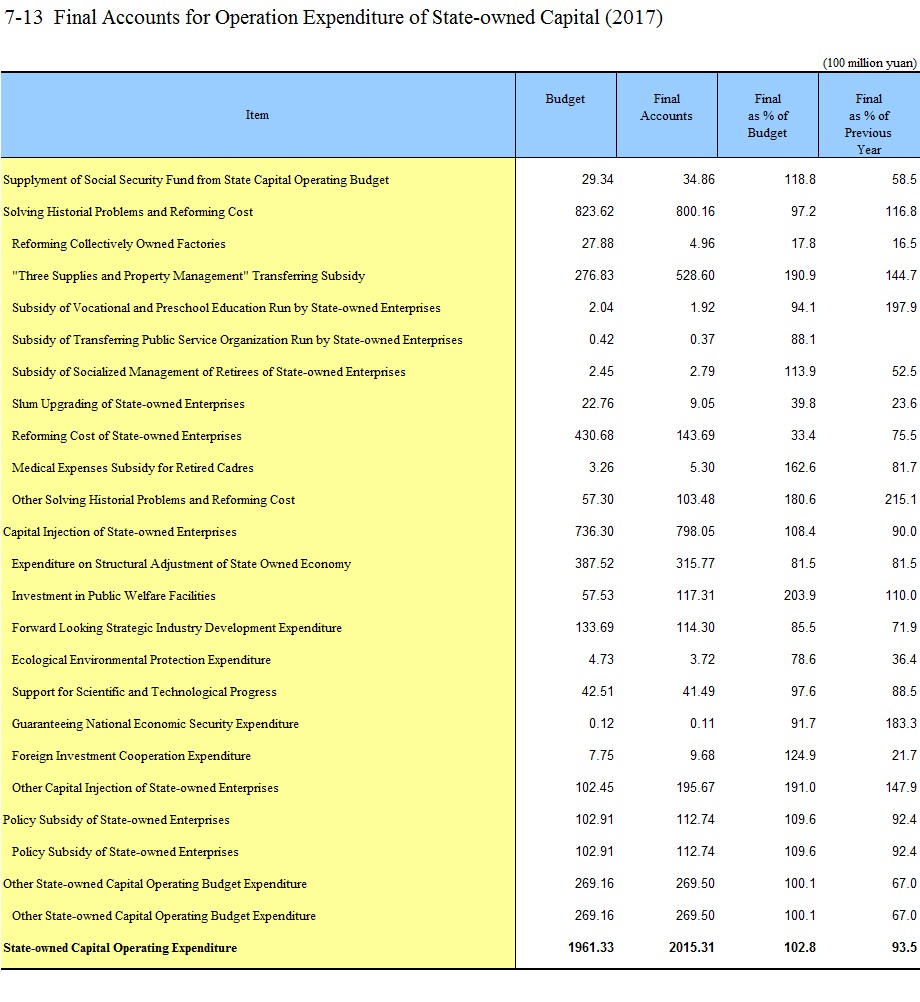920x1002 pixels.
Task: Select previous year percentage 215.1
Action: [x=901, y=499]
